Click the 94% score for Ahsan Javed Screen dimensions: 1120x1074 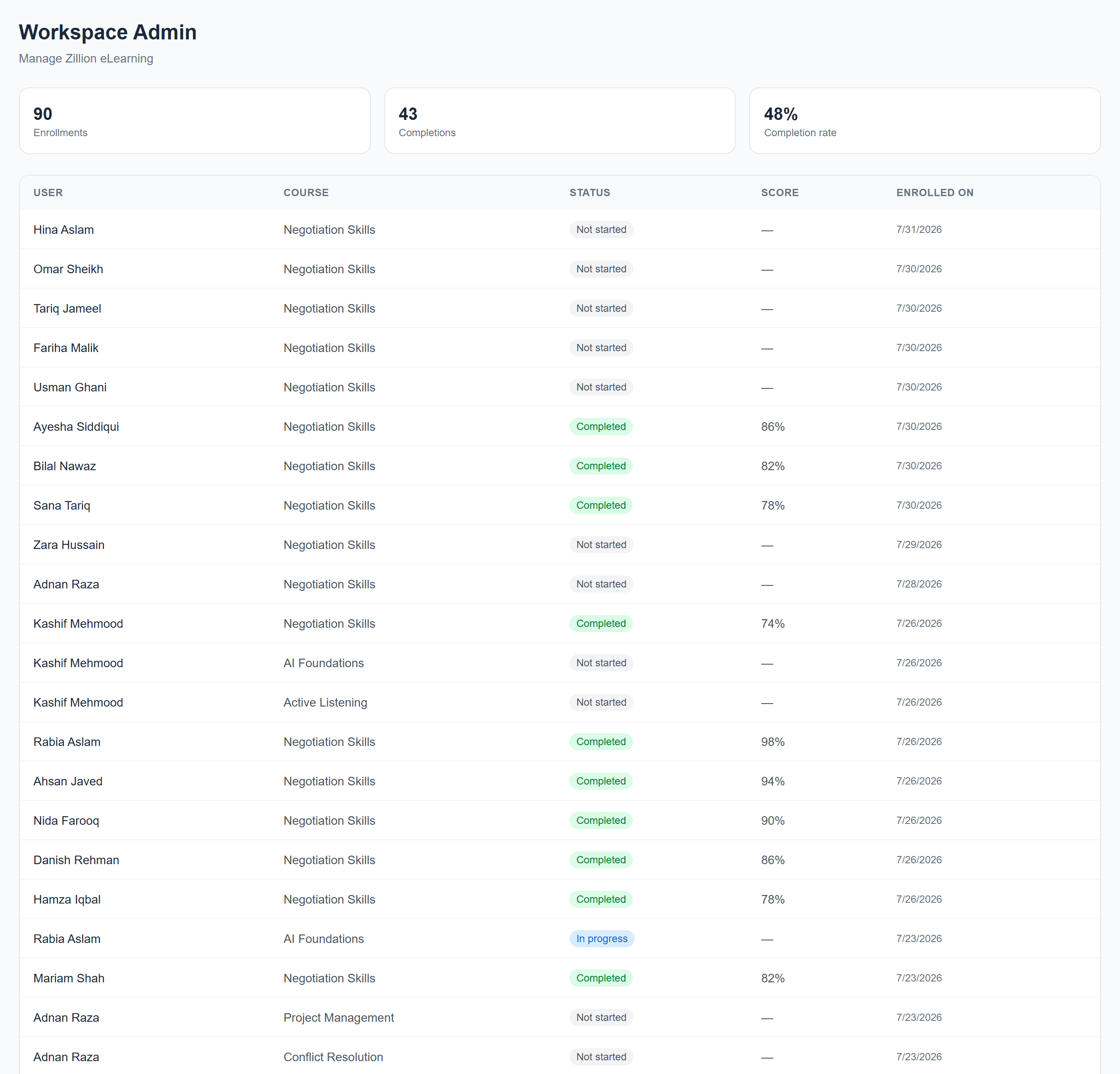[x=773, y=782]
